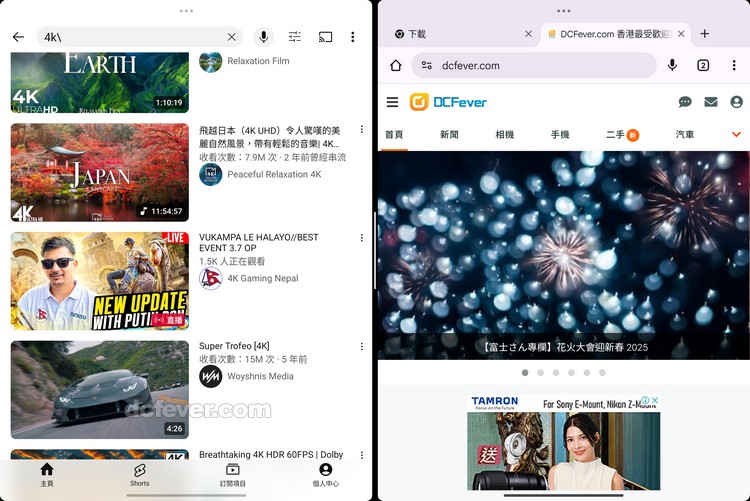Open YouTube search filters

coord(295,37)
